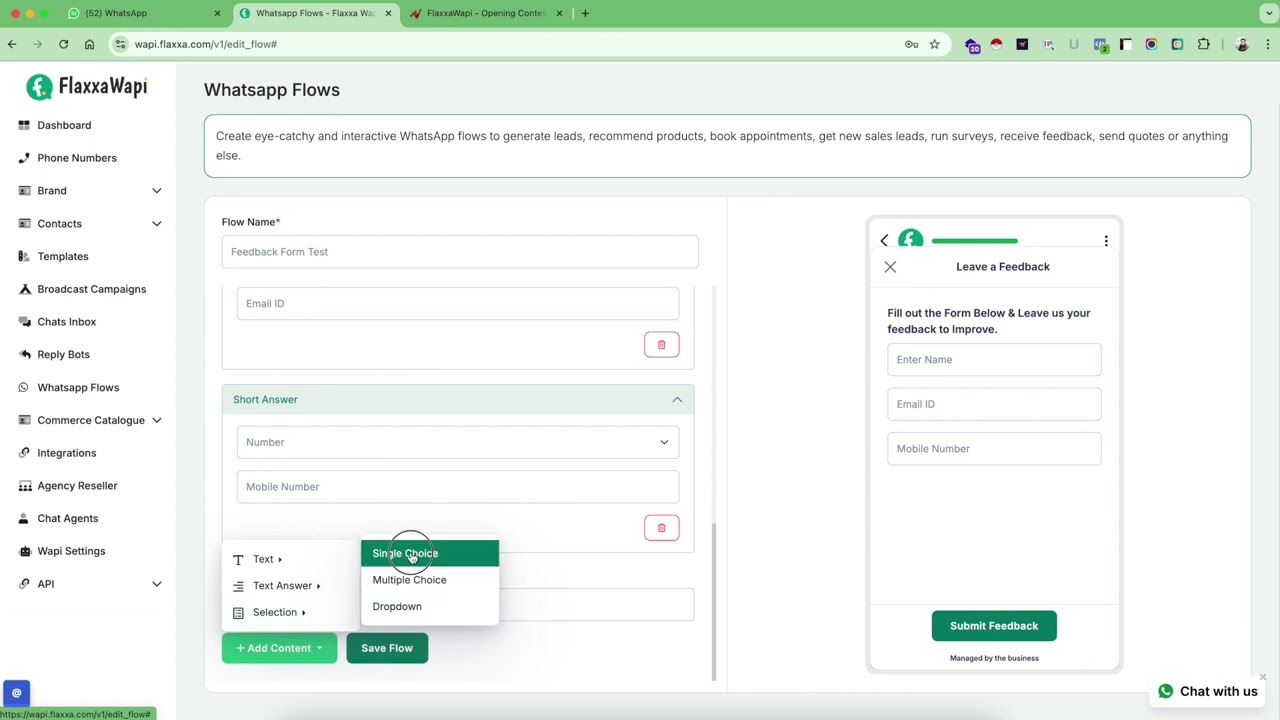The image size is (1280, 720).
Task: Expand the Commerce Catalogue submenu
Action: pyautogui.click(x=157, y=420)
